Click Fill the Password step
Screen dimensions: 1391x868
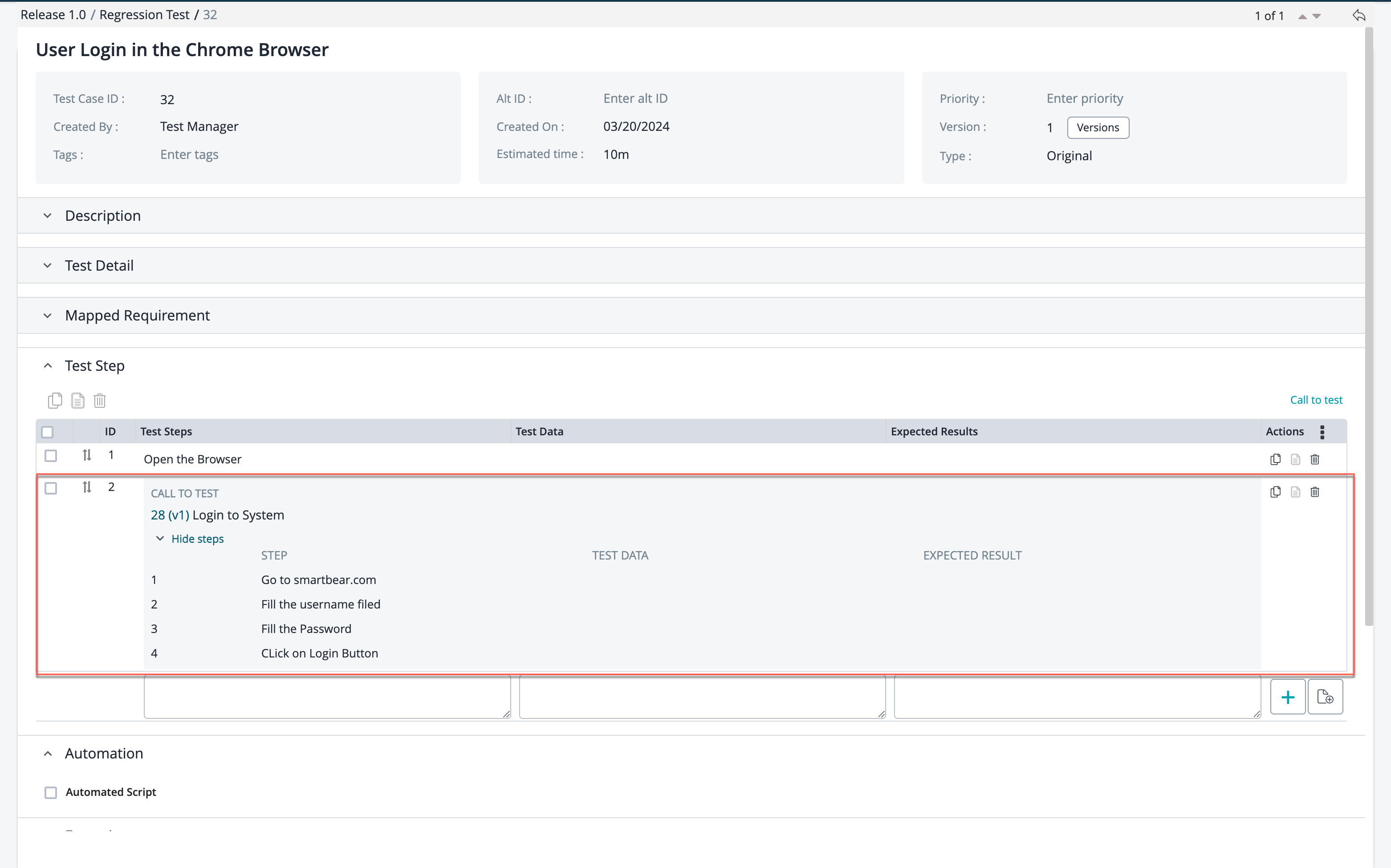pos(306,629)
